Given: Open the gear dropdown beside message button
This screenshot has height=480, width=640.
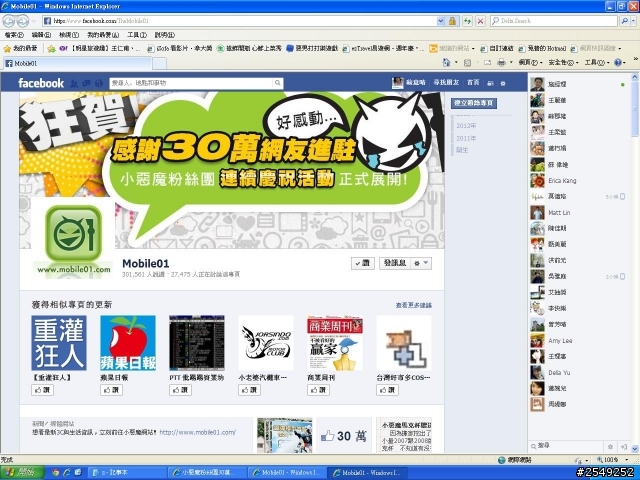Looking at the screenshot, I should point(421,263).
